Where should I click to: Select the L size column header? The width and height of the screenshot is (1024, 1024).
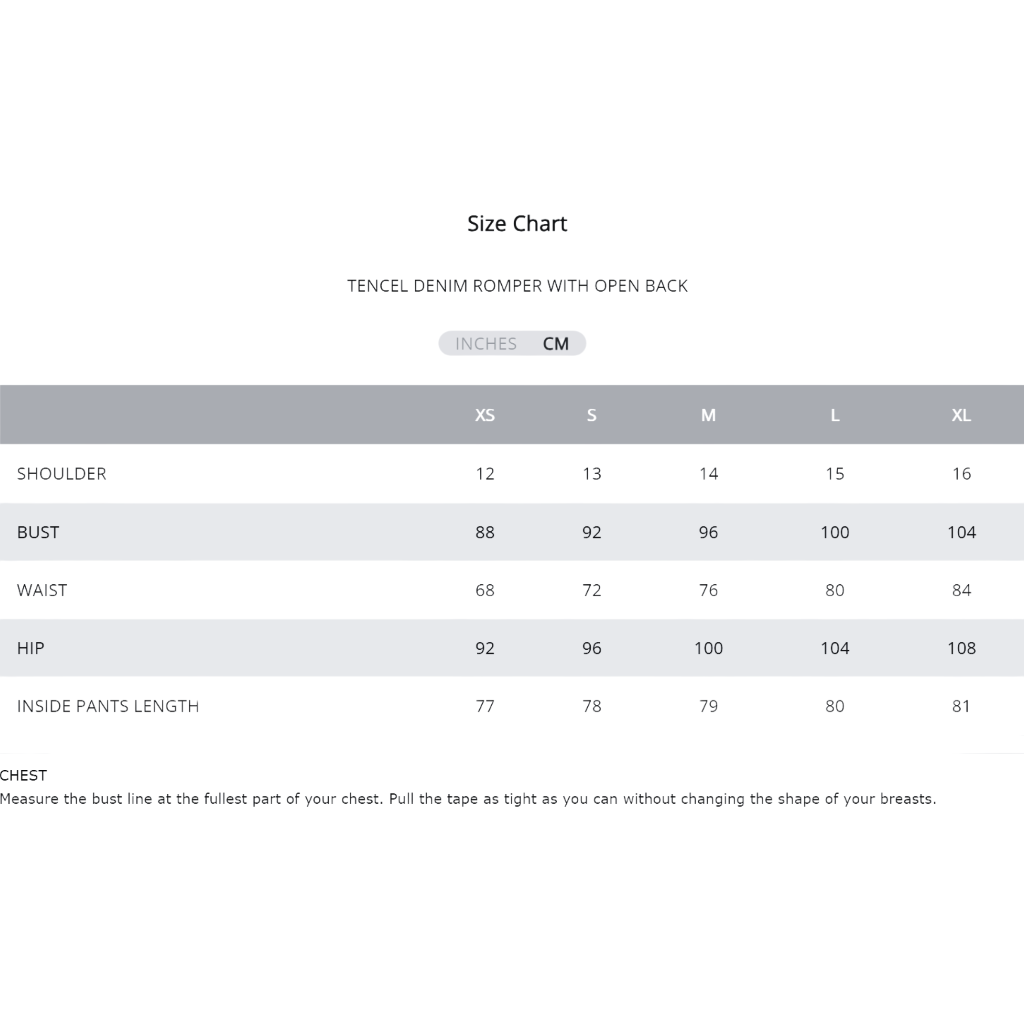coord(835,415)
